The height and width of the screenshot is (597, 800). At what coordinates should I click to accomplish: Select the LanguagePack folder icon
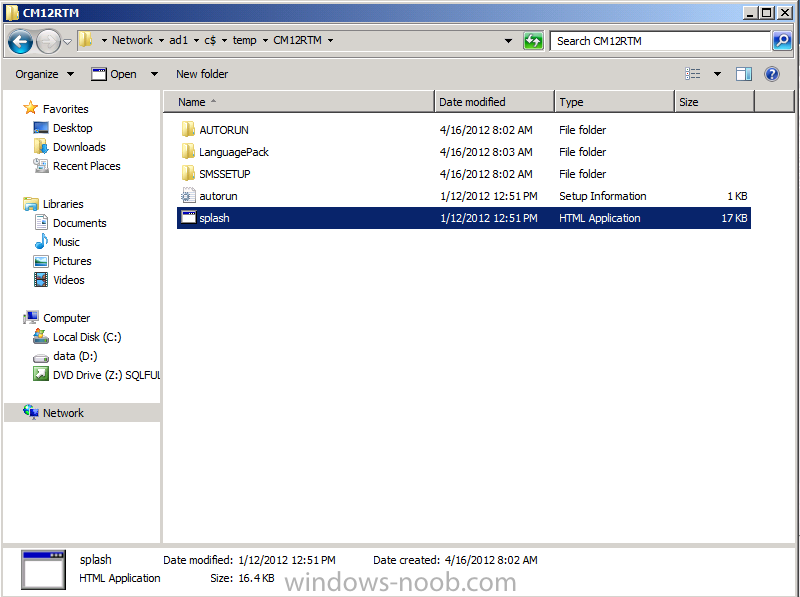pyautogui.click(x=188, y=151)
